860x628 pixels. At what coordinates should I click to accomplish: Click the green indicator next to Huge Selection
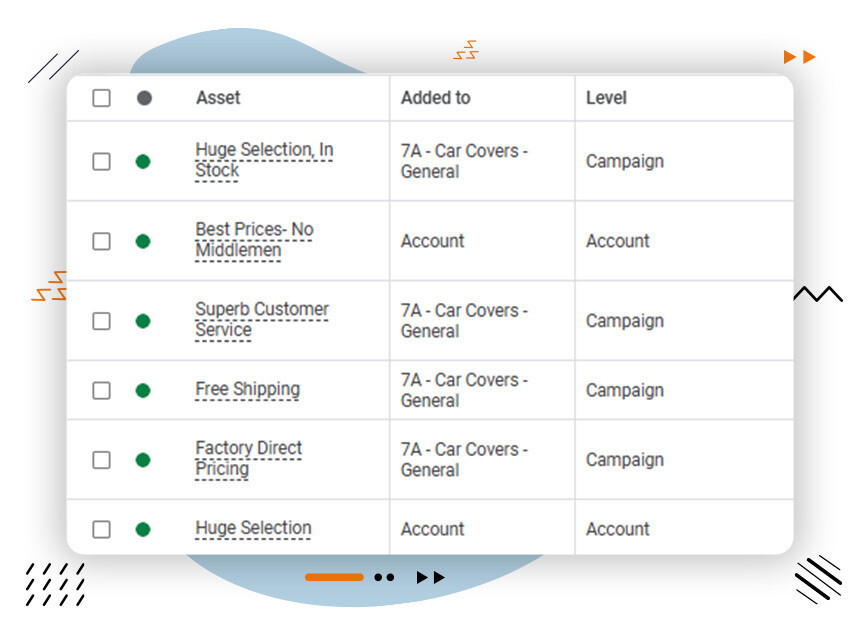point(143,529)
